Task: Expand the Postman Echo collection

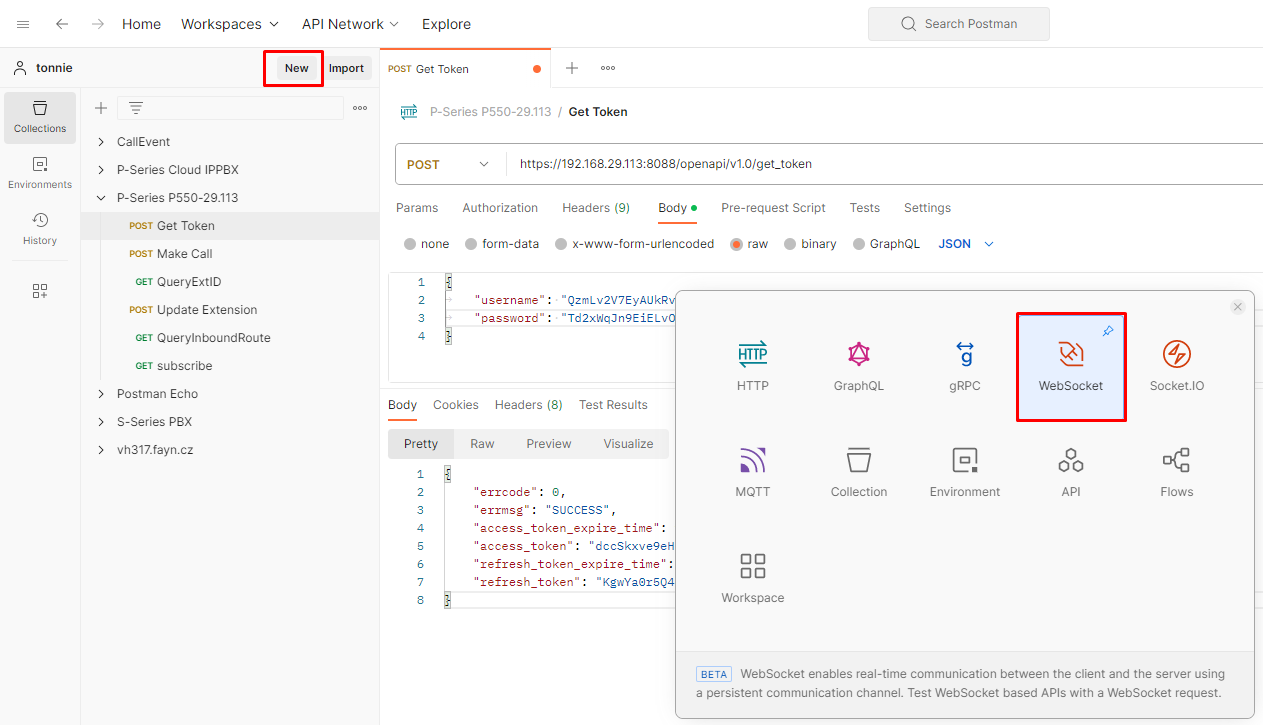Action: 101,394
